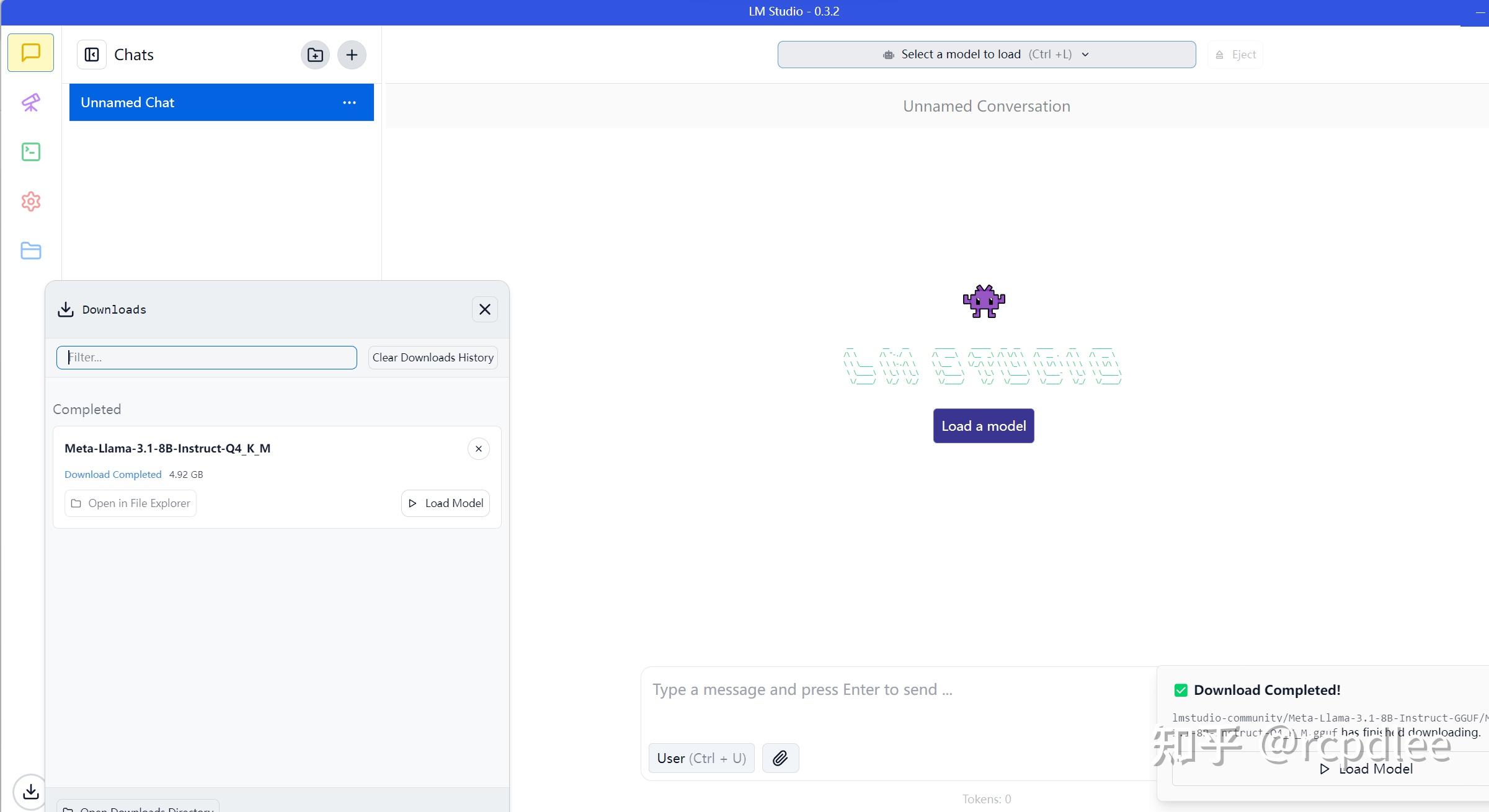The width and height of the screenshot is (1489, 812).
Task: Click the purple LM Studio mascot
Action: pos(984,302)
